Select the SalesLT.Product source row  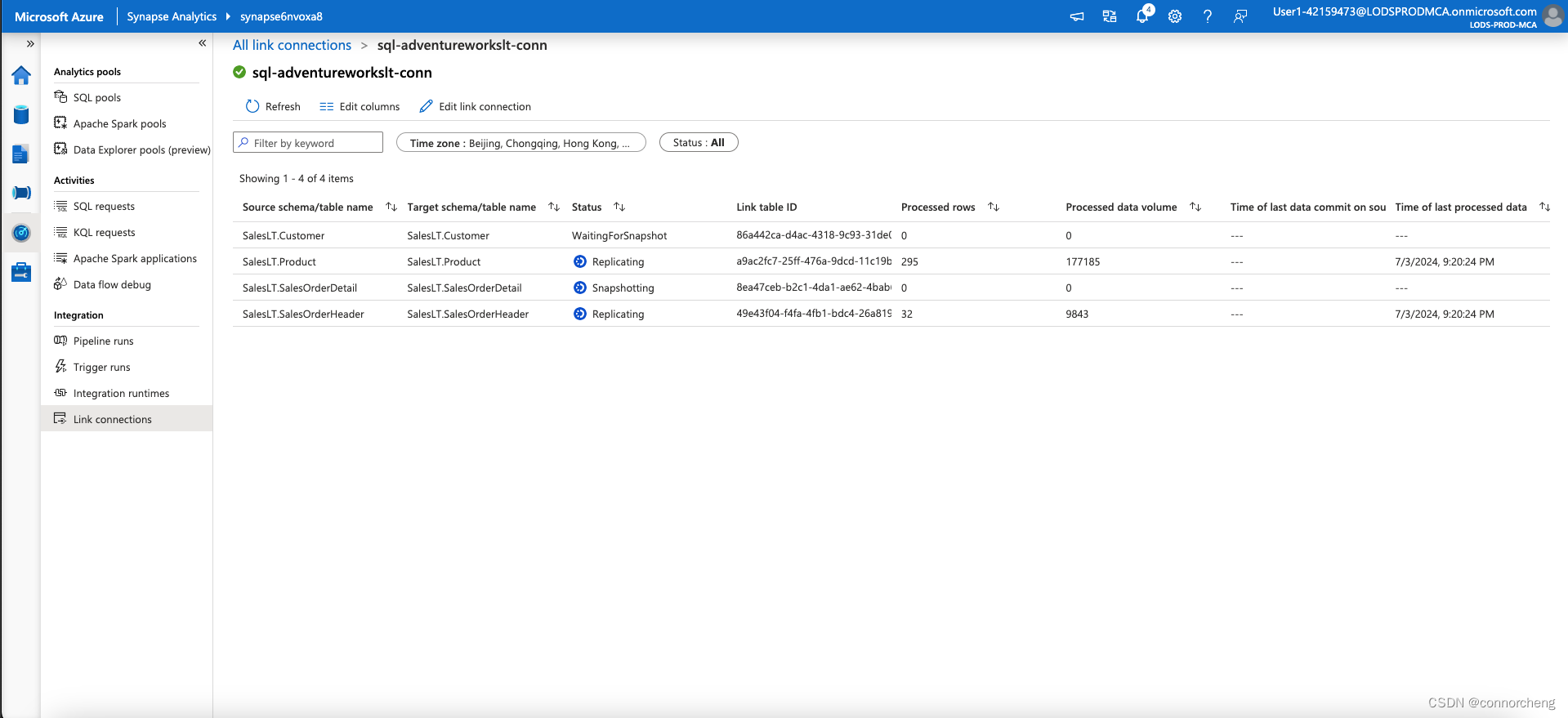coord(279,261)
